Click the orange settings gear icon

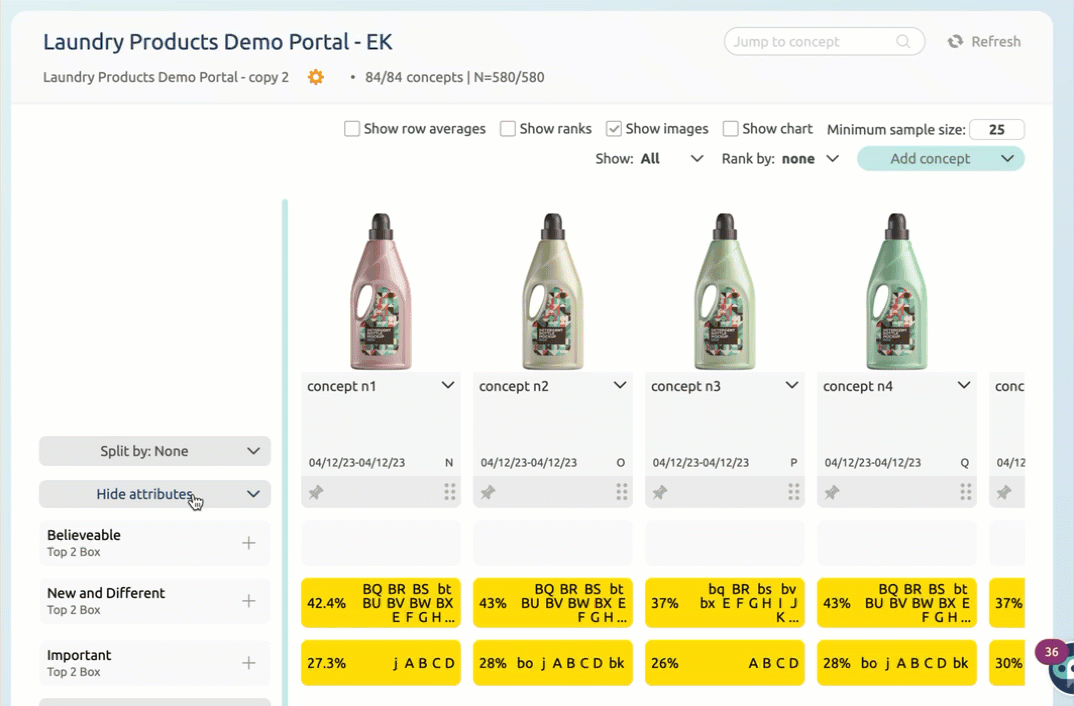tap(316, 77)
